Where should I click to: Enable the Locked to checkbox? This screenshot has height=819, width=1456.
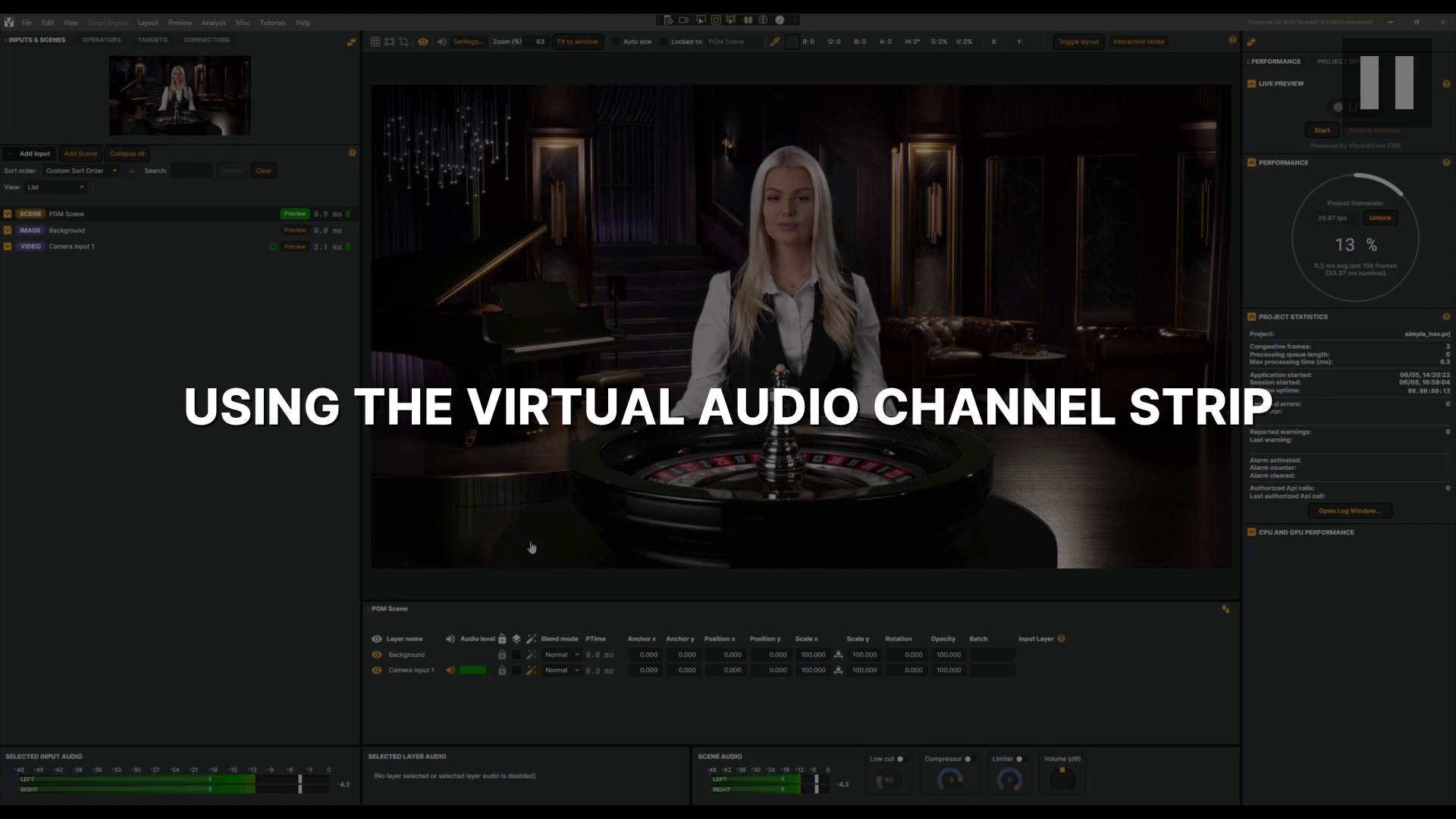[x=664, y=42]
